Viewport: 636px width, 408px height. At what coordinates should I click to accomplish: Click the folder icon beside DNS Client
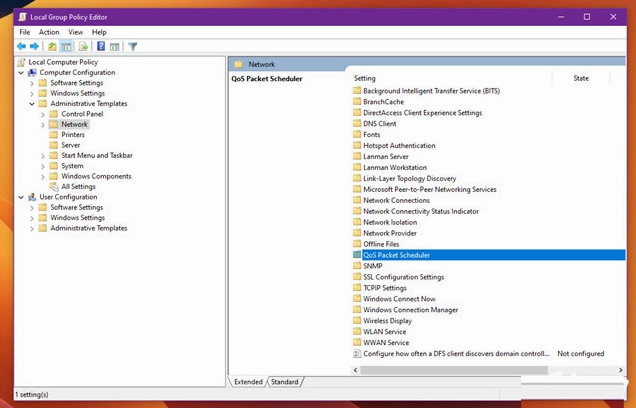tap(357, 123)
